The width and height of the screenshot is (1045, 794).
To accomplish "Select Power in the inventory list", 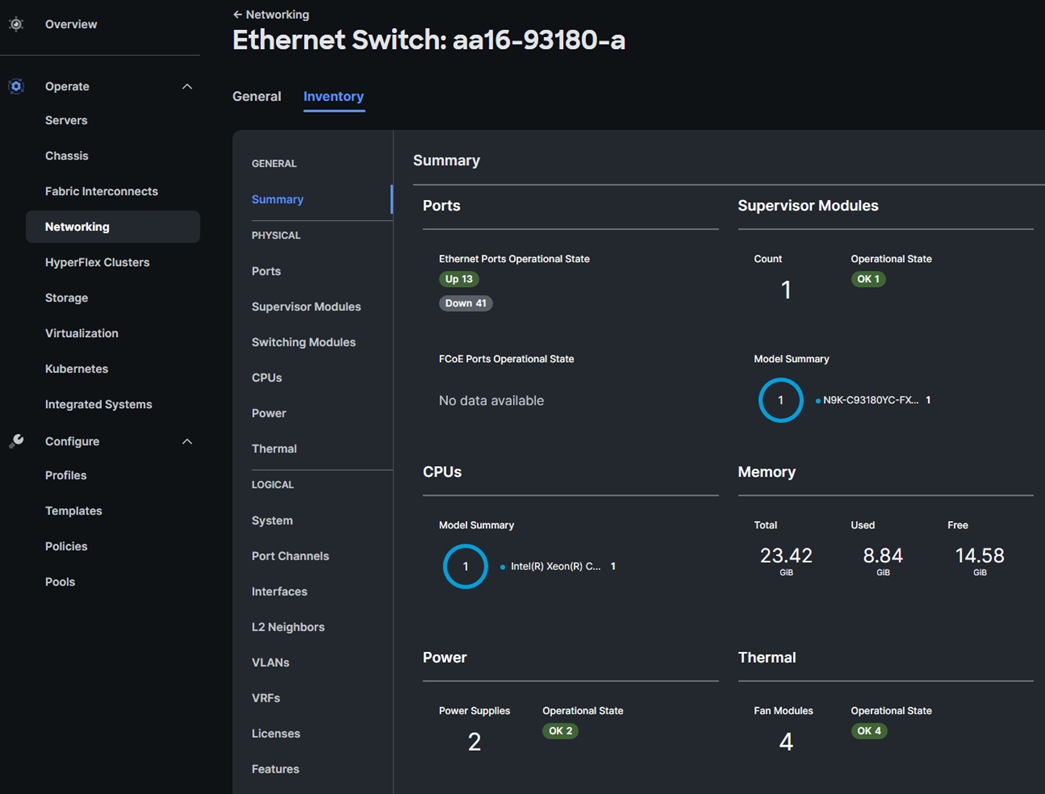I will click(x=269, y=413).
